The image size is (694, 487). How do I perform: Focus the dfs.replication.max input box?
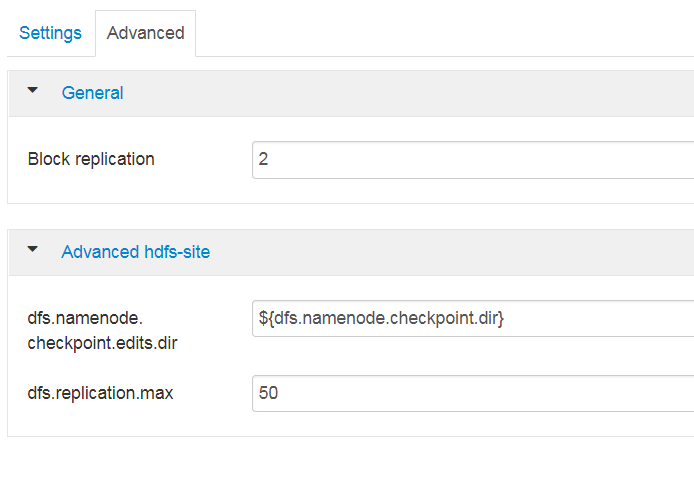click(x=472, y=393)
